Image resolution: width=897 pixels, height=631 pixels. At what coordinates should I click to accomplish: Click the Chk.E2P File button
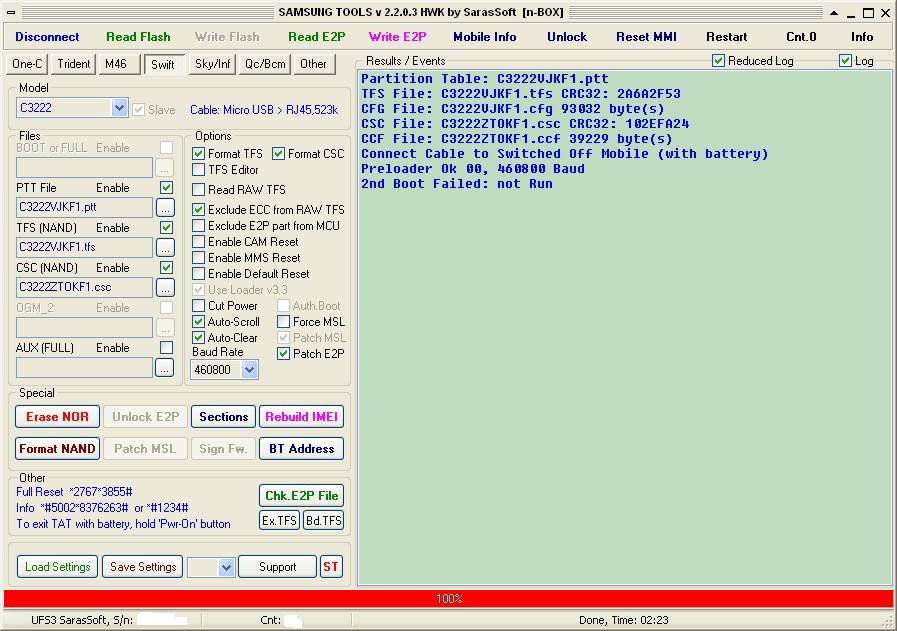tap(301, 496)
